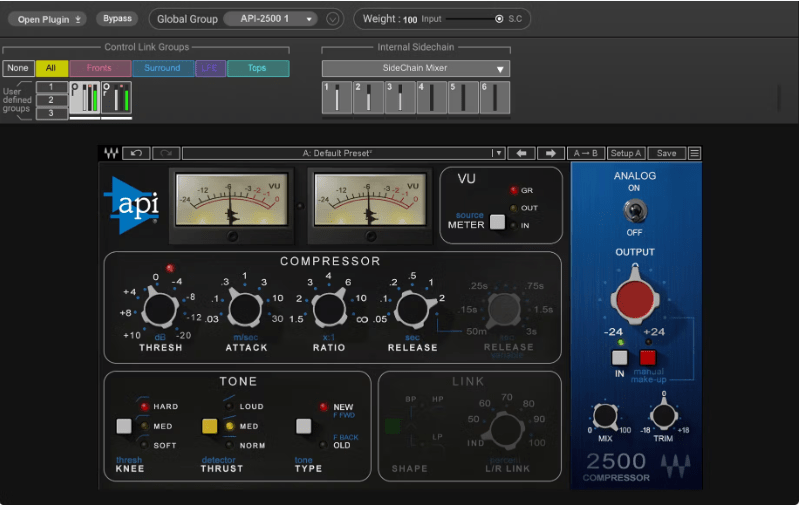Click the TRIM knob
The image size is (799, 510).
[x=663, y=415]
